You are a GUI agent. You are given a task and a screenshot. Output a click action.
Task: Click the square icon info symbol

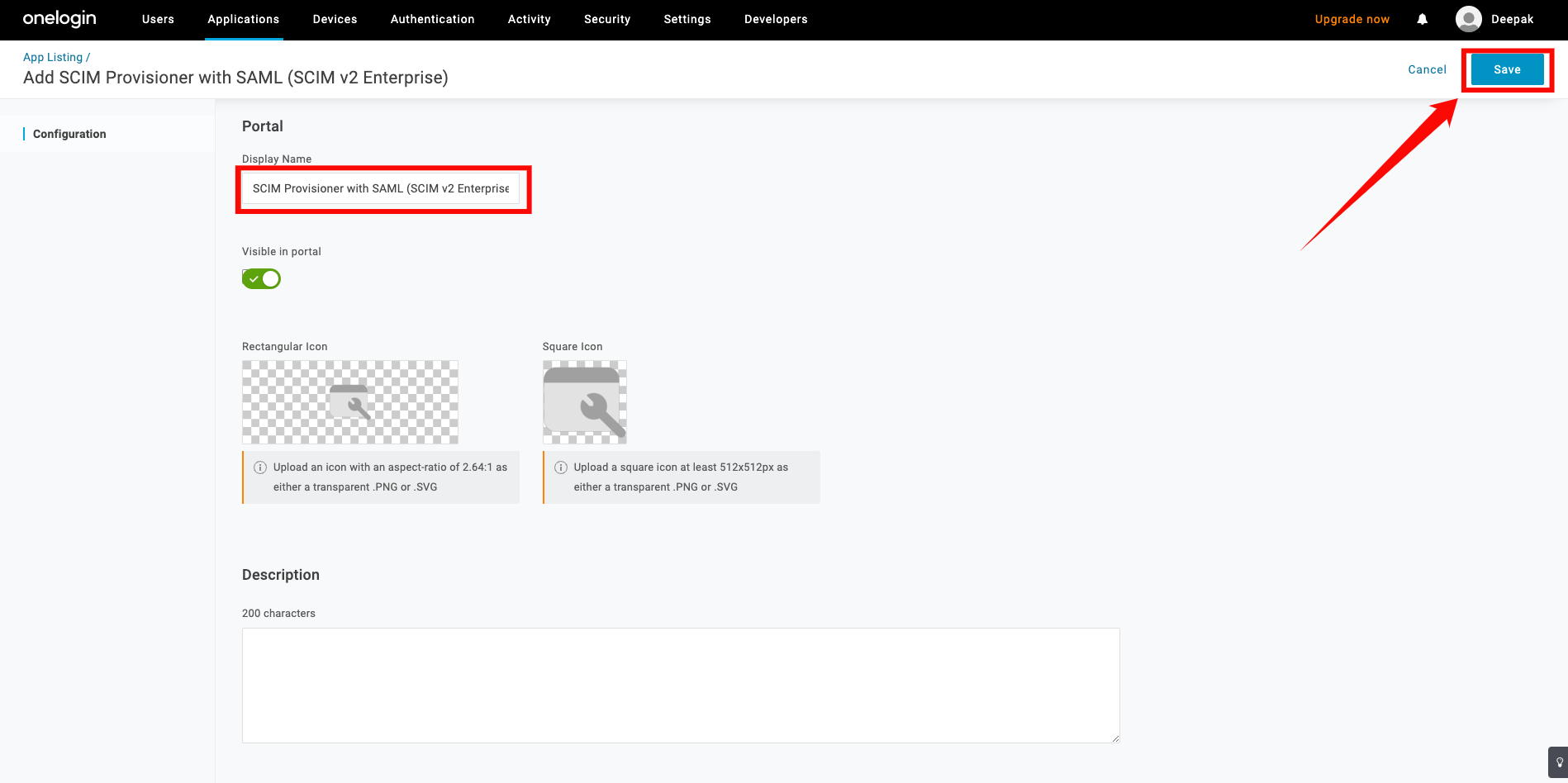(561, 467)
